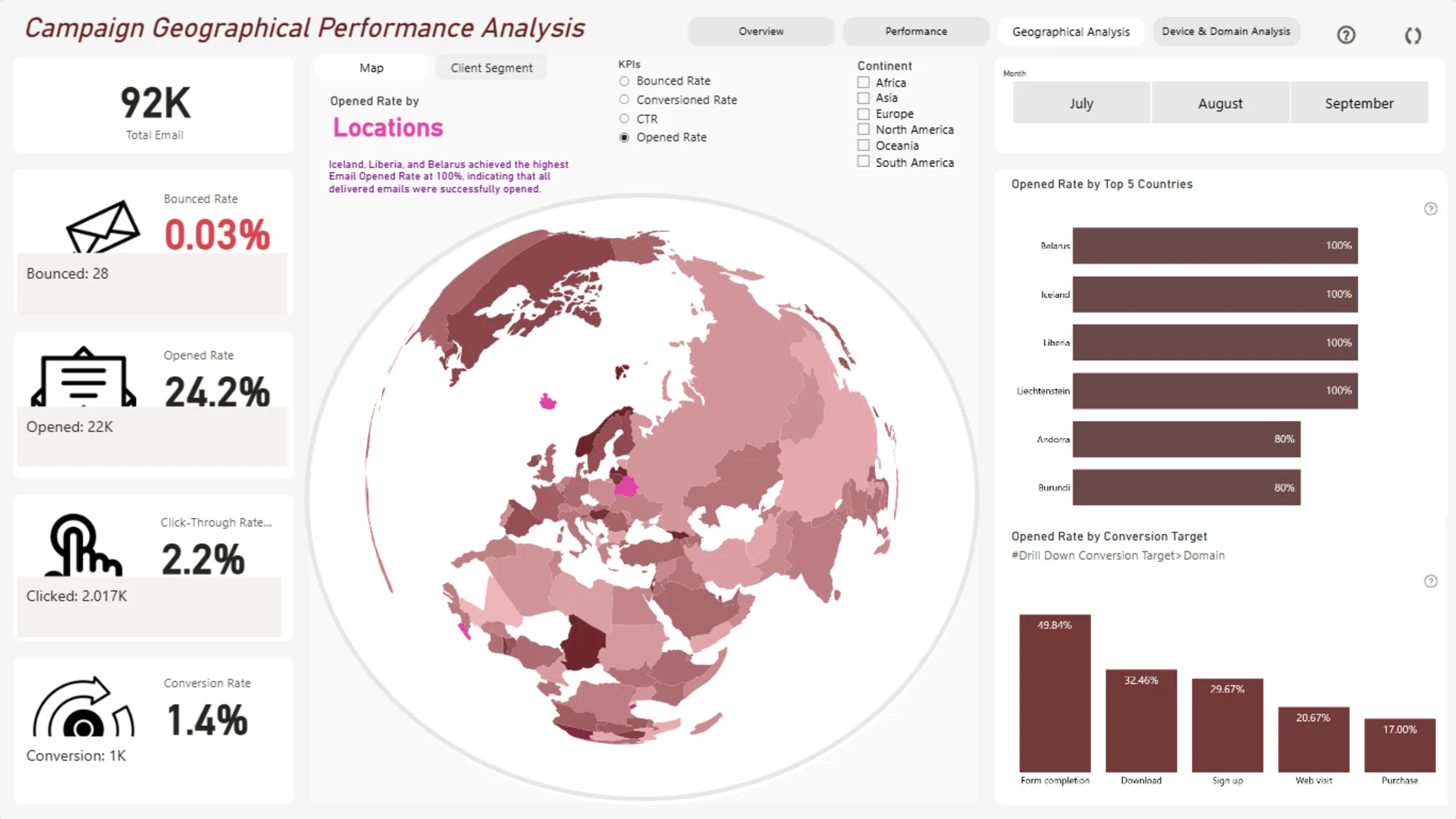Screen dimensions: 1456x819
Task: Click the help icon beside Top 5 Countries chart
Action: [x=1430, y=209]
